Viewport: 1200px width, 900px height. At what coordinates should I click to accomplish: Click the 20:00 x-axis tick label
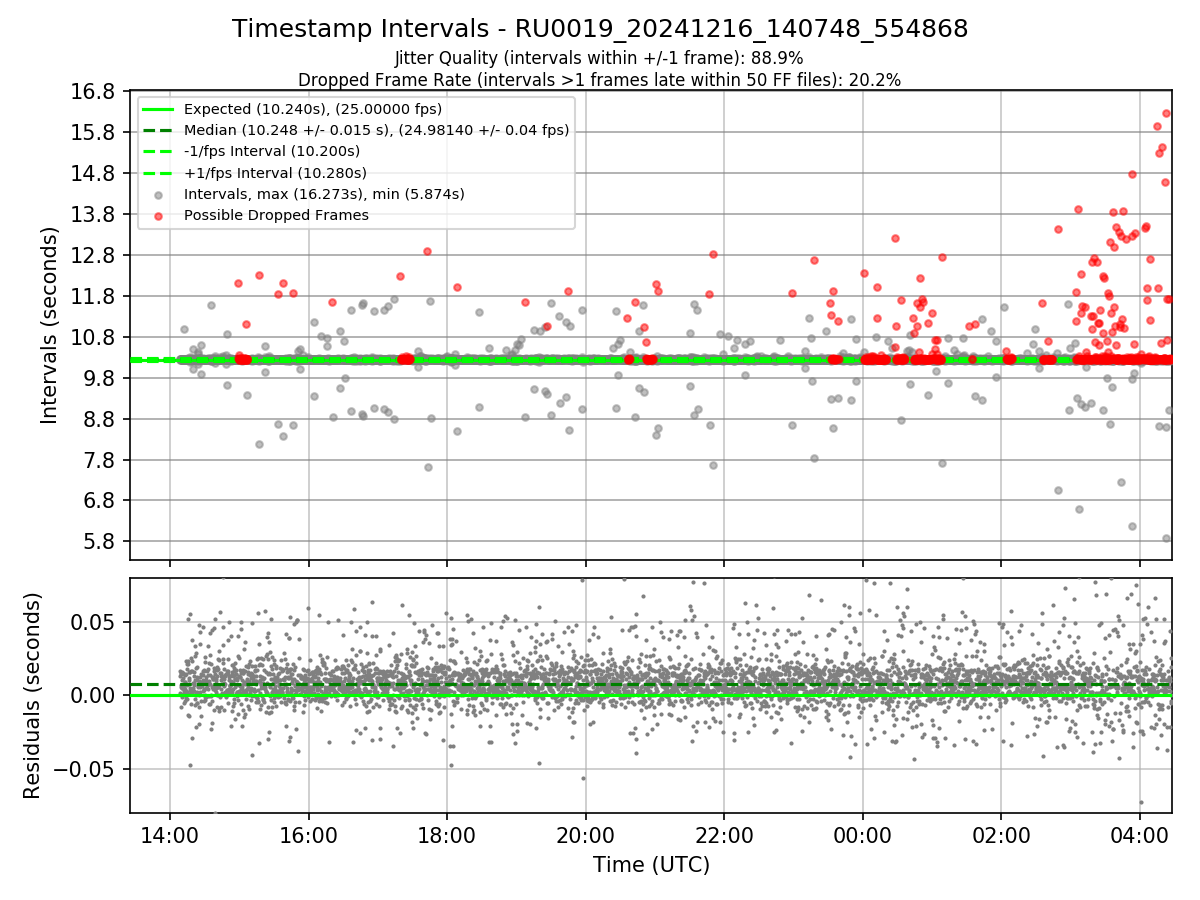(x=586, y=834)
